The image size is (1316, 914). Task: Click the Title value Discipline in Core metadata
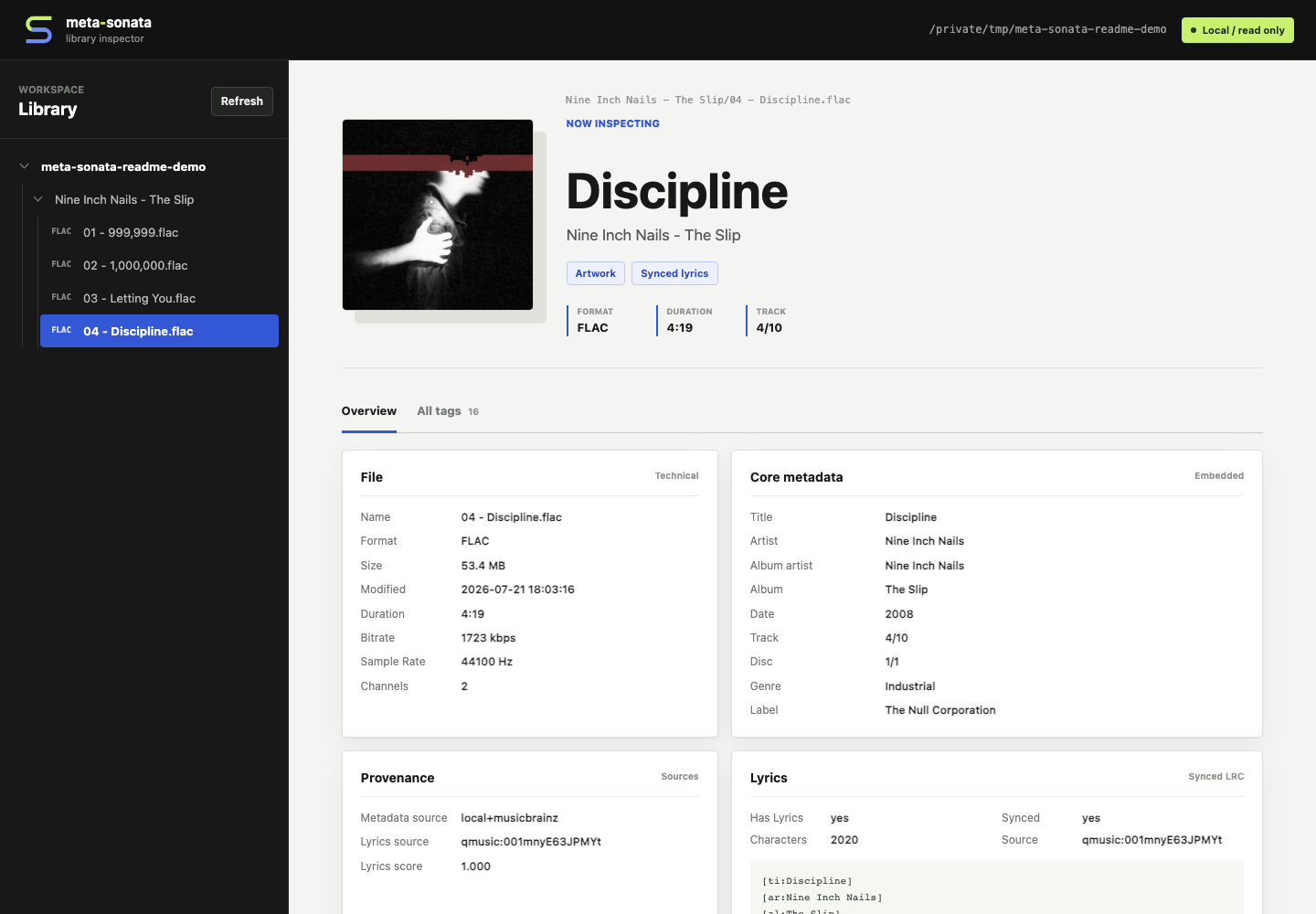click(x=911, y=517)
